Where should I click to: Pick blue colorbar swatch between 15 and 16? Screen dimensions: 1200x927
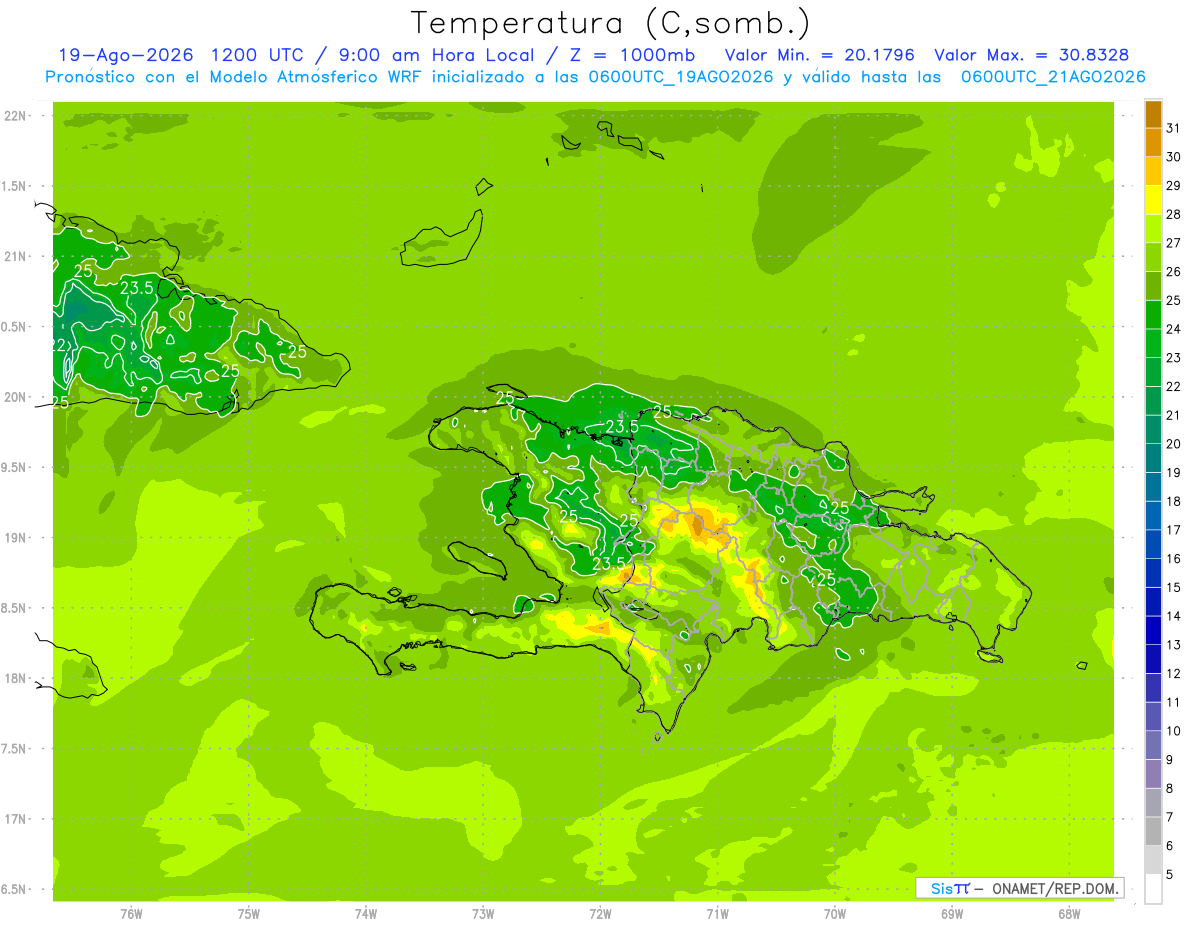coord(1153,573)
